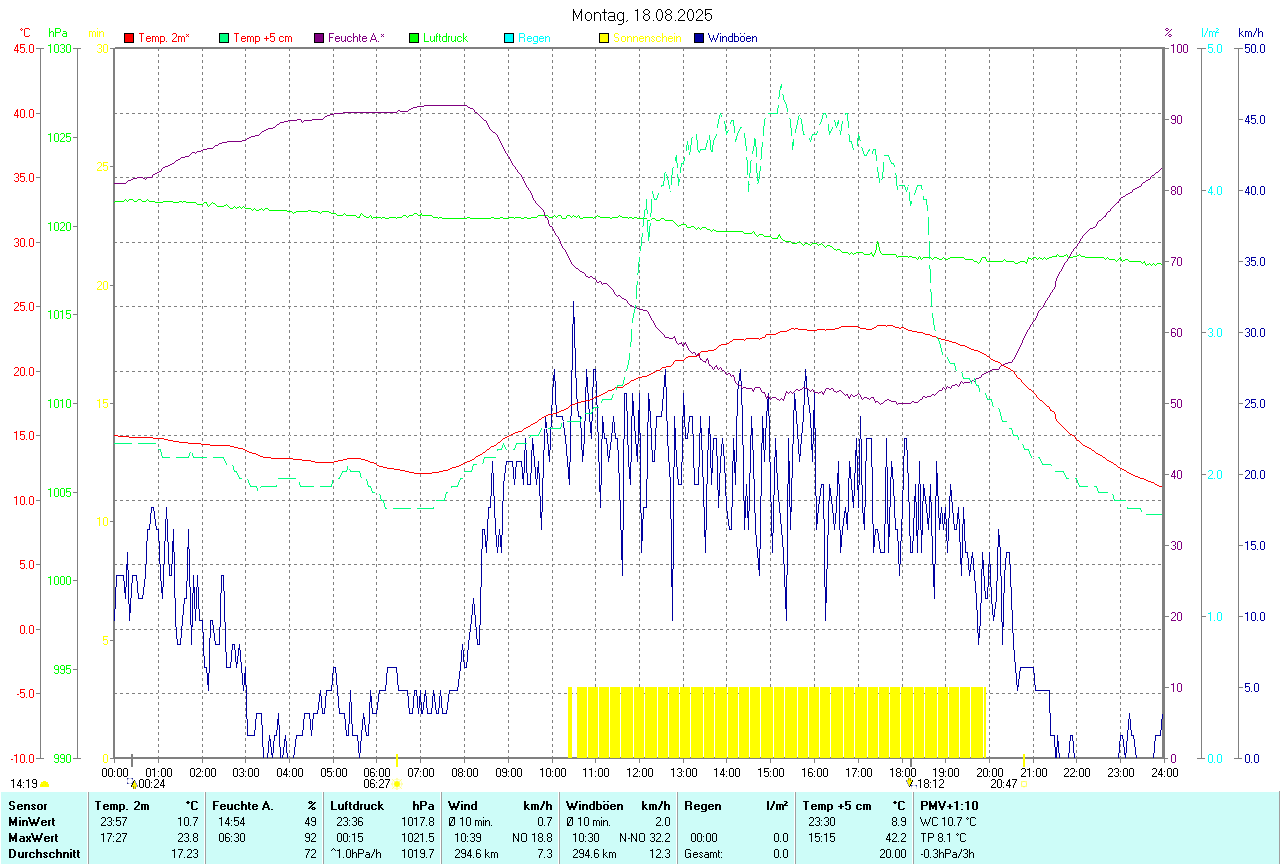
Task: Click the PMV+1:10 header in table
Action: click(x=949, y=805)
